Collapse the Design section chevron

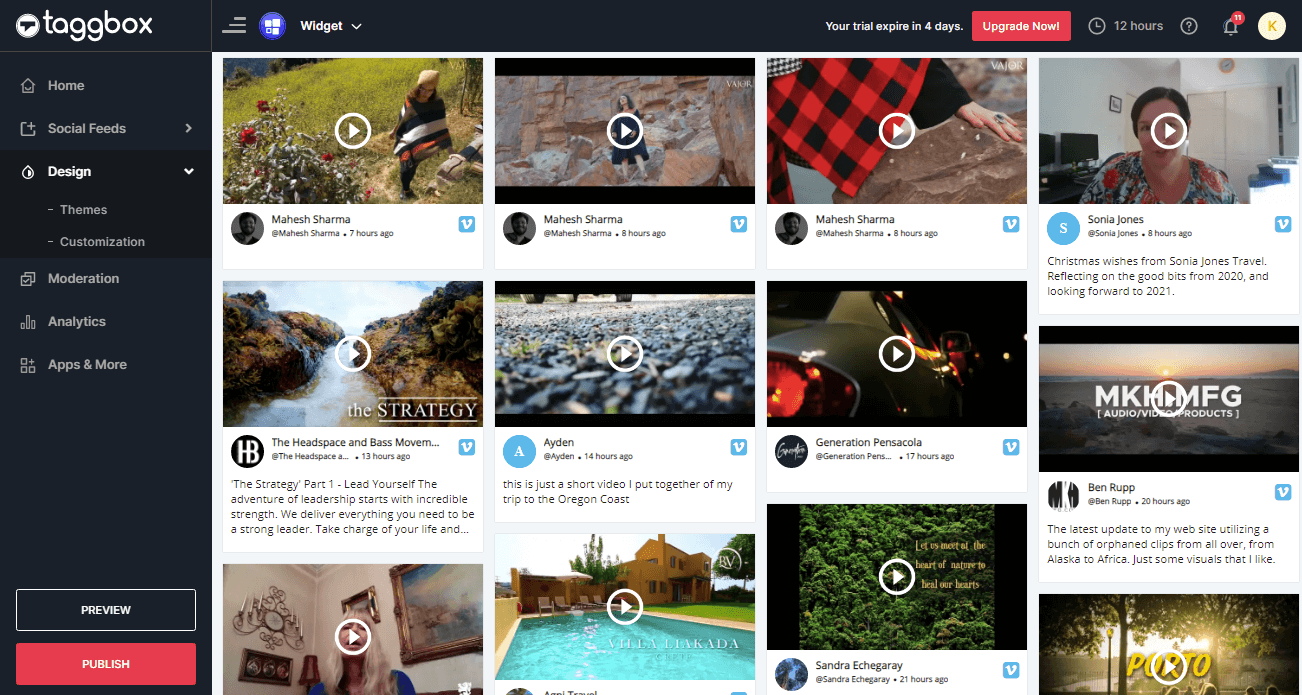click(188, 172)
